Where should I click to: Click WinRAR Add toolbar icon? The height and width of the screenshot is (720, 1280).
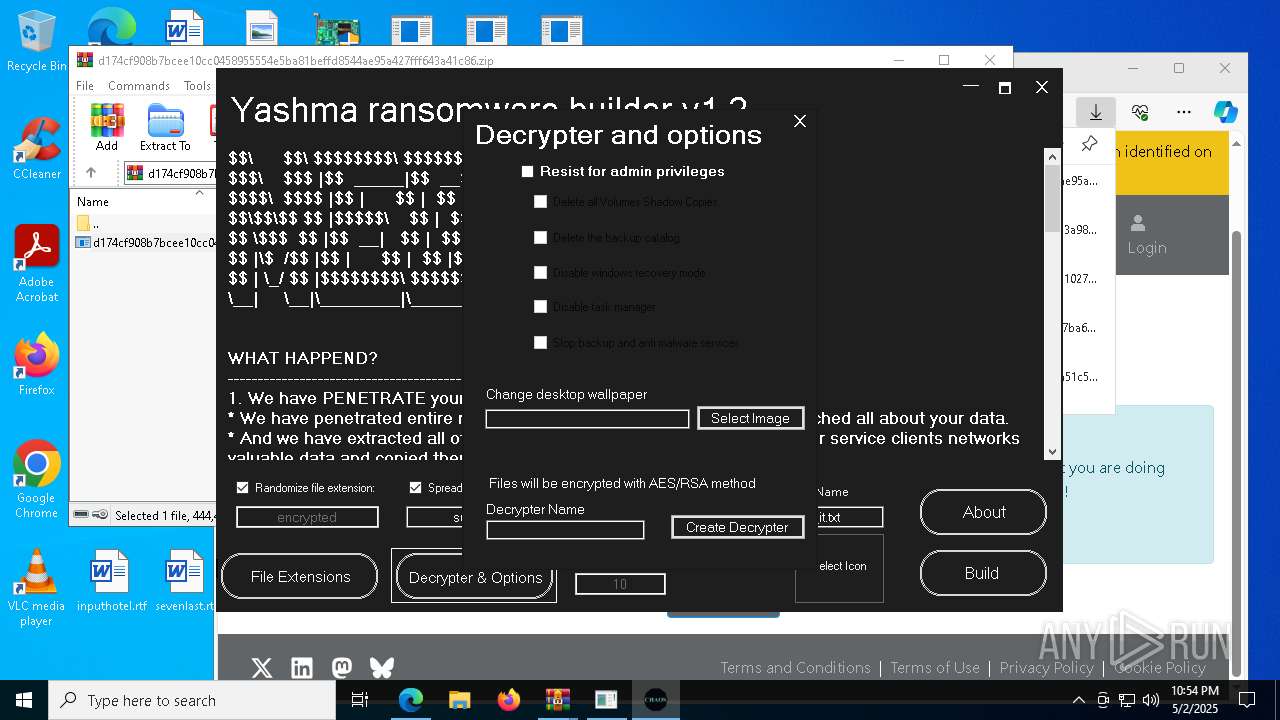tap(107, 128)
